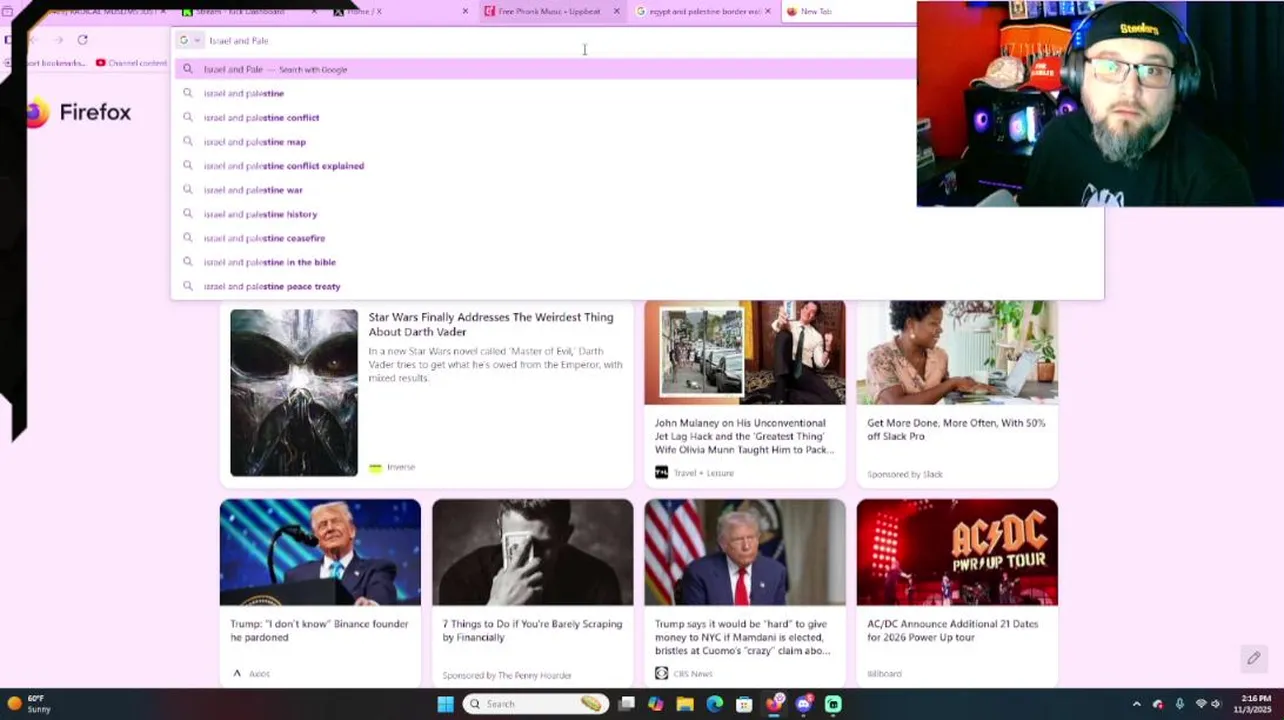
Task: Open Microsoft Edge from taskbar
Action: coord(714,704)
